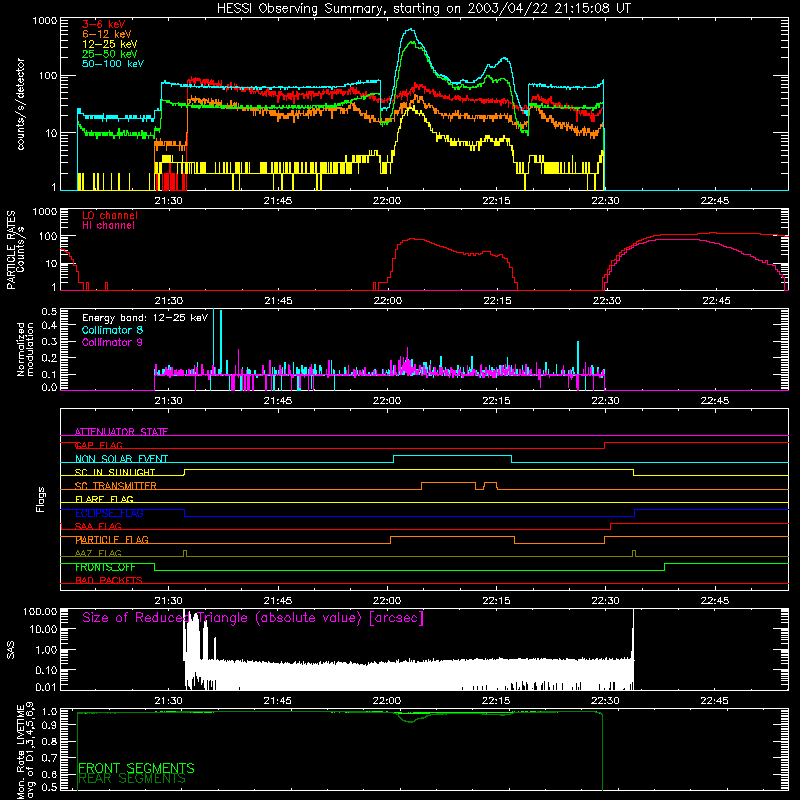Click the SC TRANSMITTER raised step near 22:08

tap(448, 482)
